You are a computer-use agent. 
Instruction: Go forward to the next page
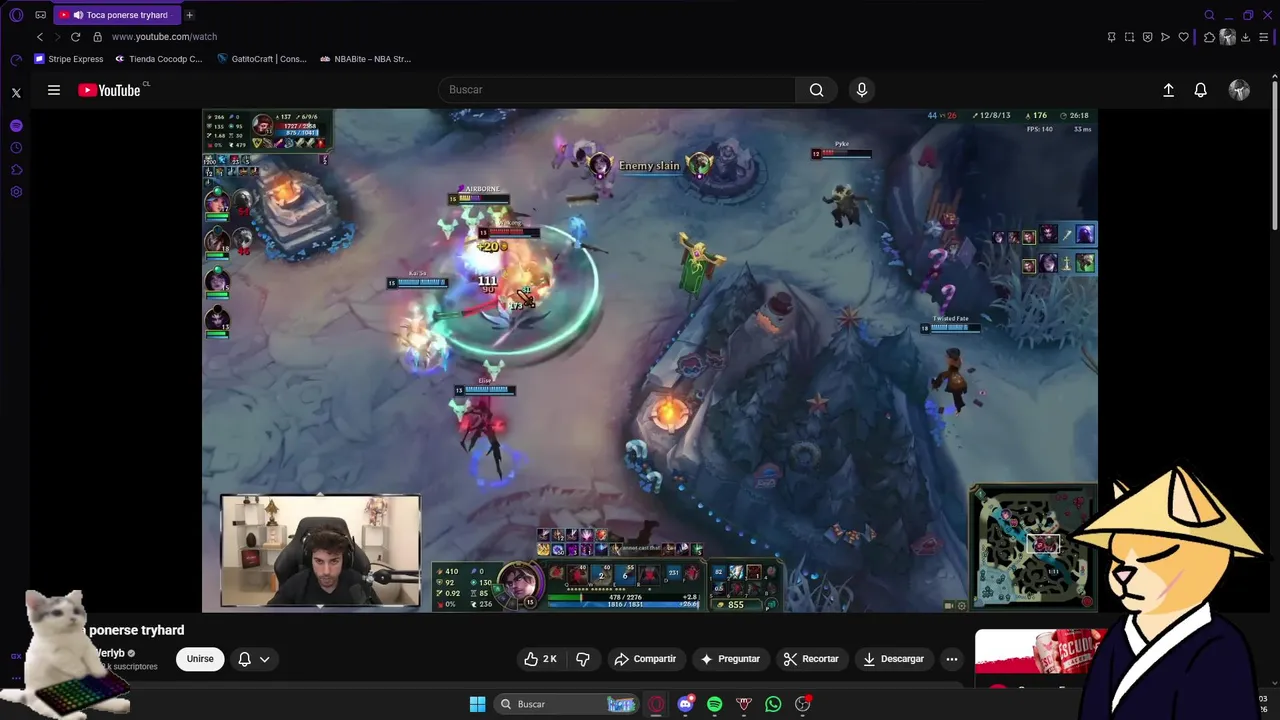tap(57, 37)
